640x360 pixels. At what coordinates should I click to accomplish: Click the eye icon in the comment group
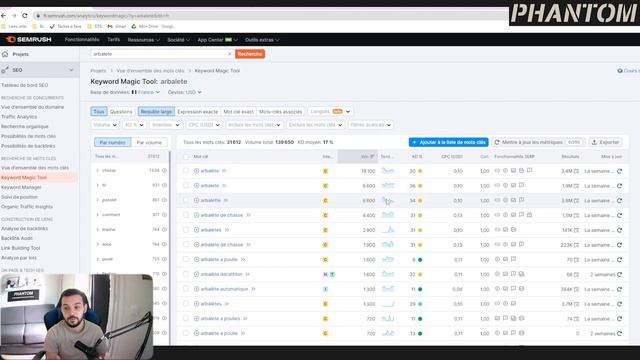point(164,215)
